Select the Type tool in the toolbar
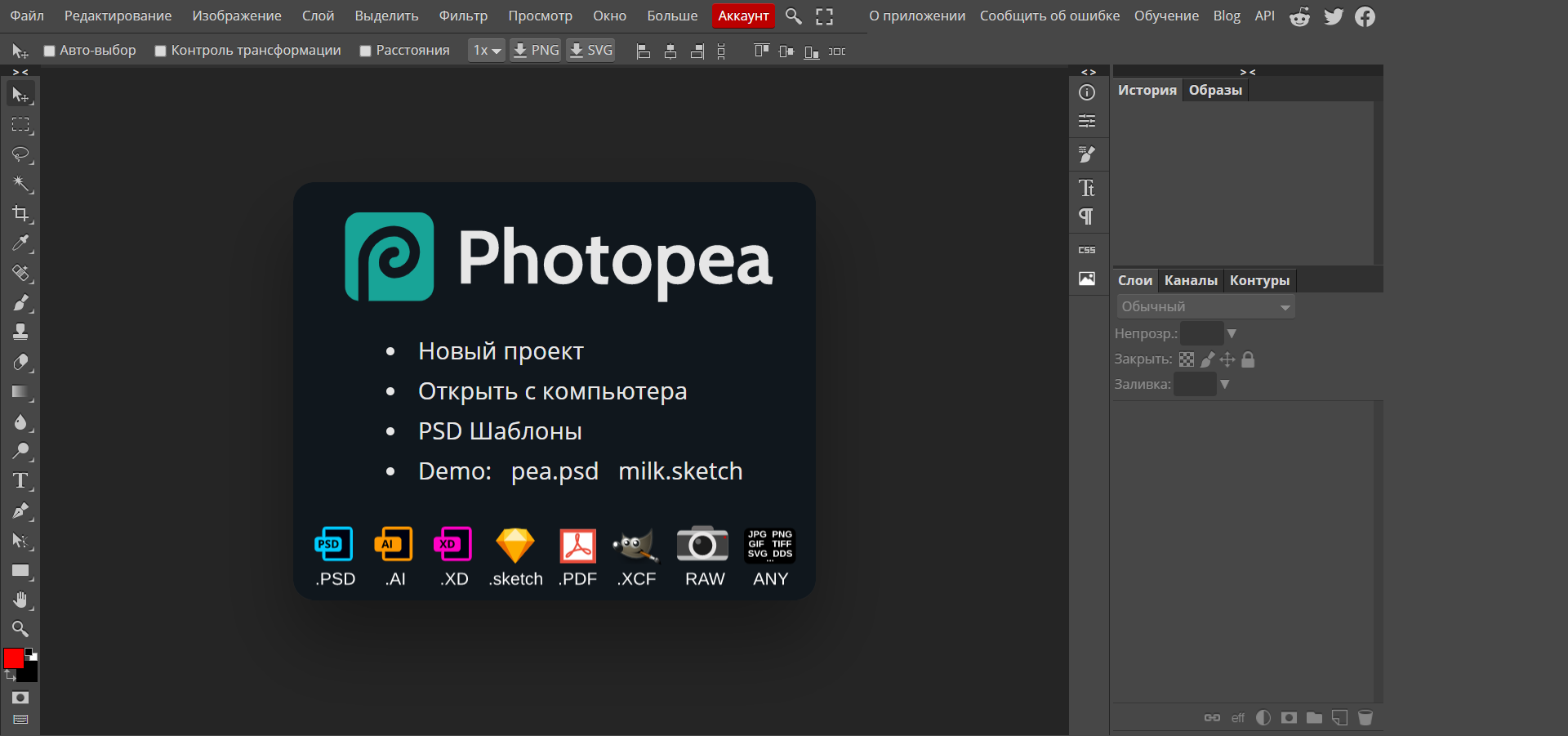 tap(20, 481)
